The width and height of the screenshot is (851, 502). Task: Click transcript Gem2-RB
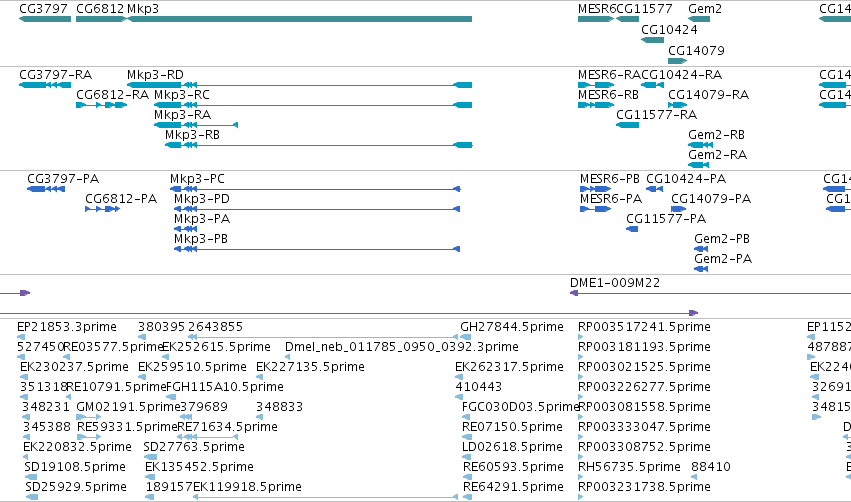[716, 135]
